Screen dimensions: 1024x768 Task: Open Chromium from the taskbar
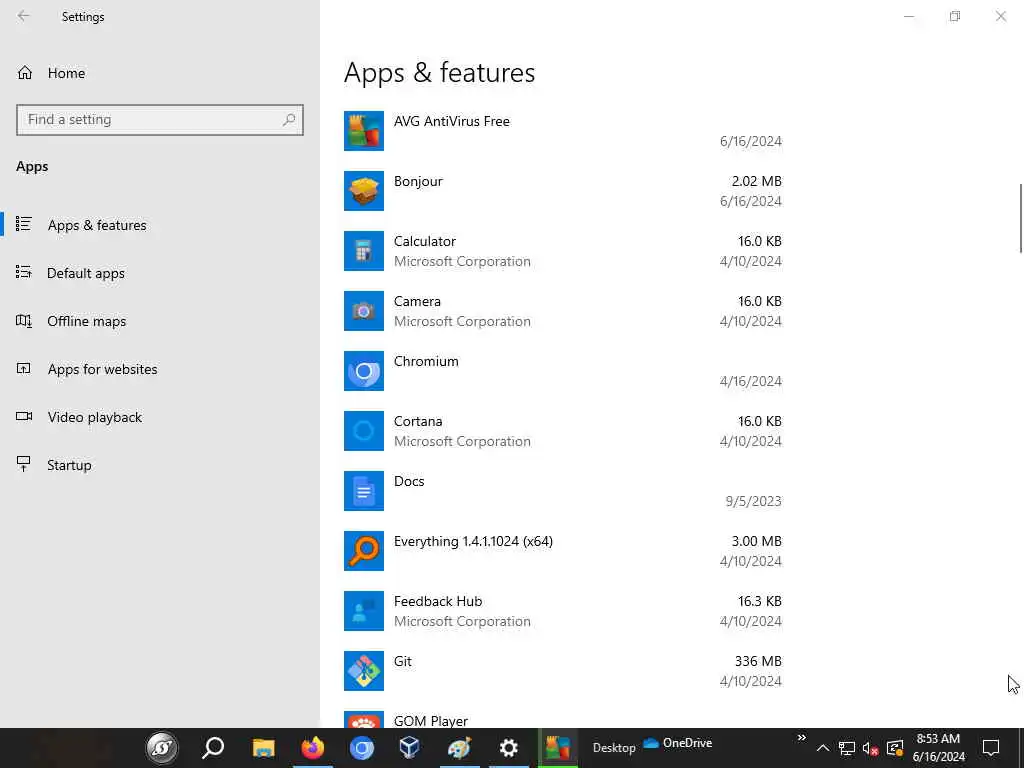[x=362, y=748]
